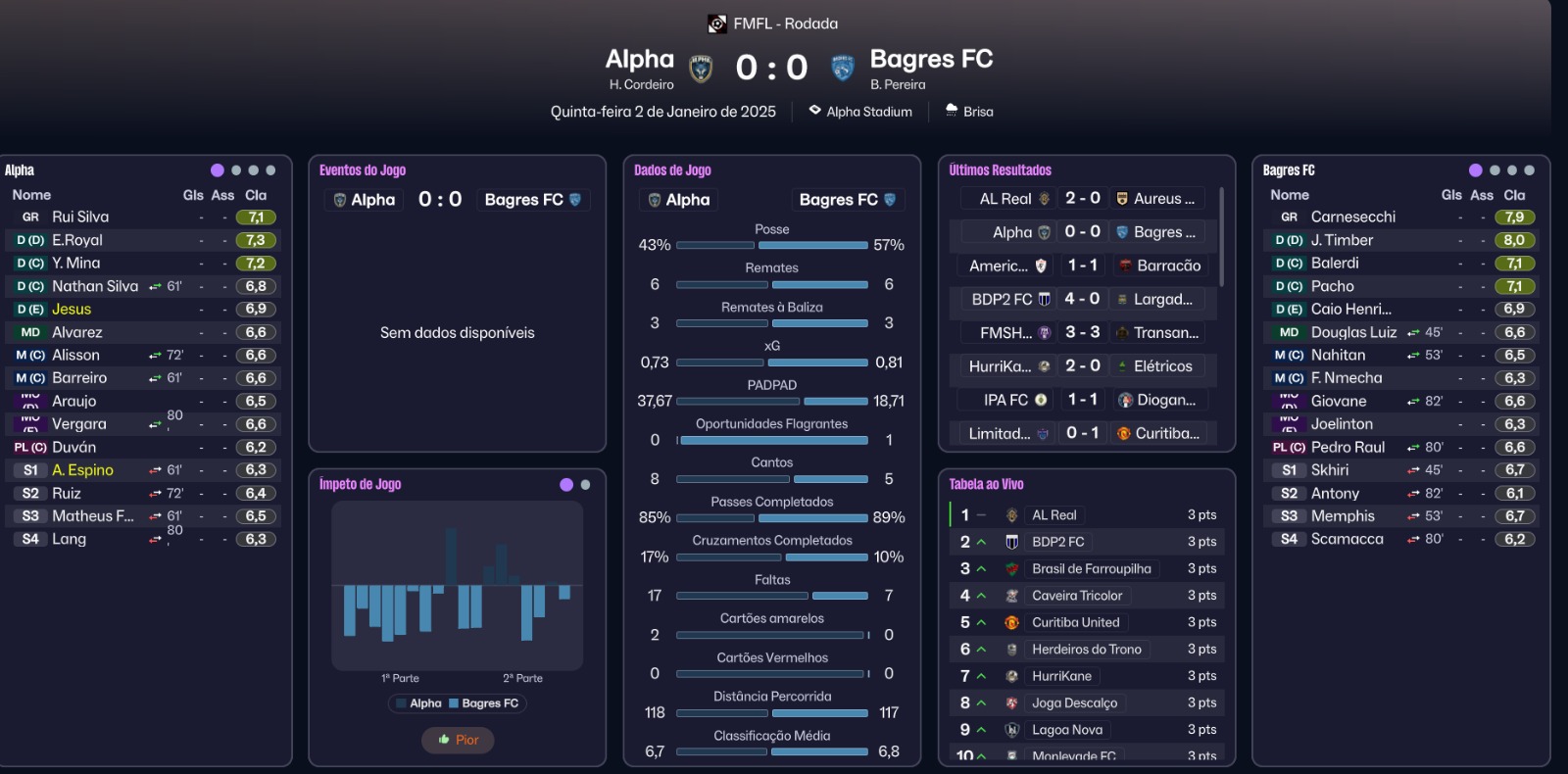Click the Alpha club badge in the scoreline header

pyautogui.click(x=700, y=69)
